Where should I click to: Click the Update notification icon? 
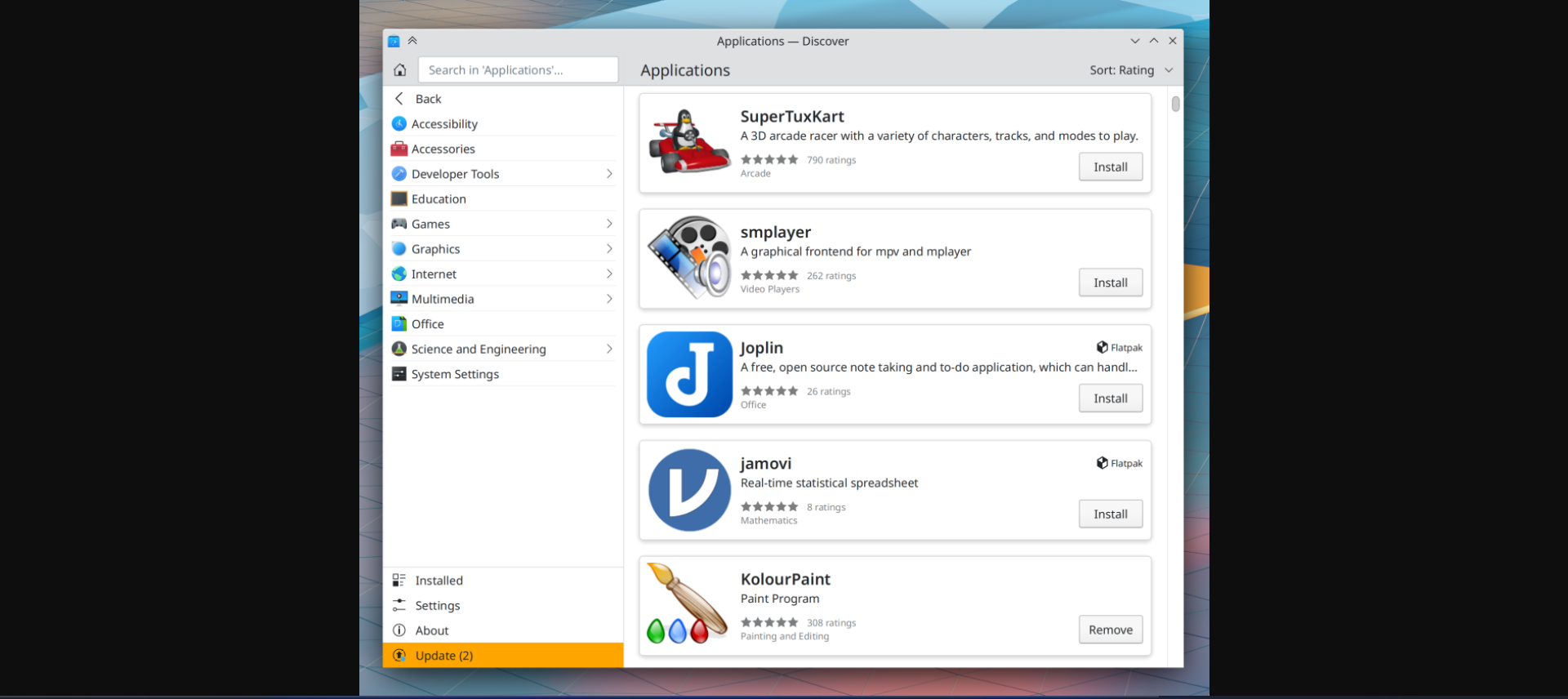399,656
